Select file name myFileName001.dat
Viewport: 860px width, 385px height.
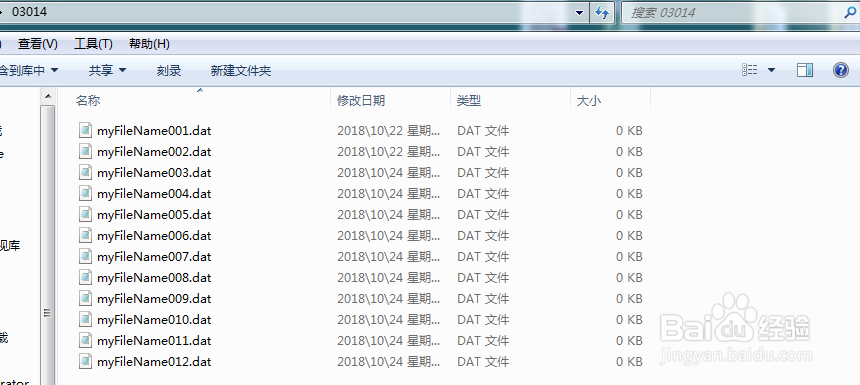point(154,131)
